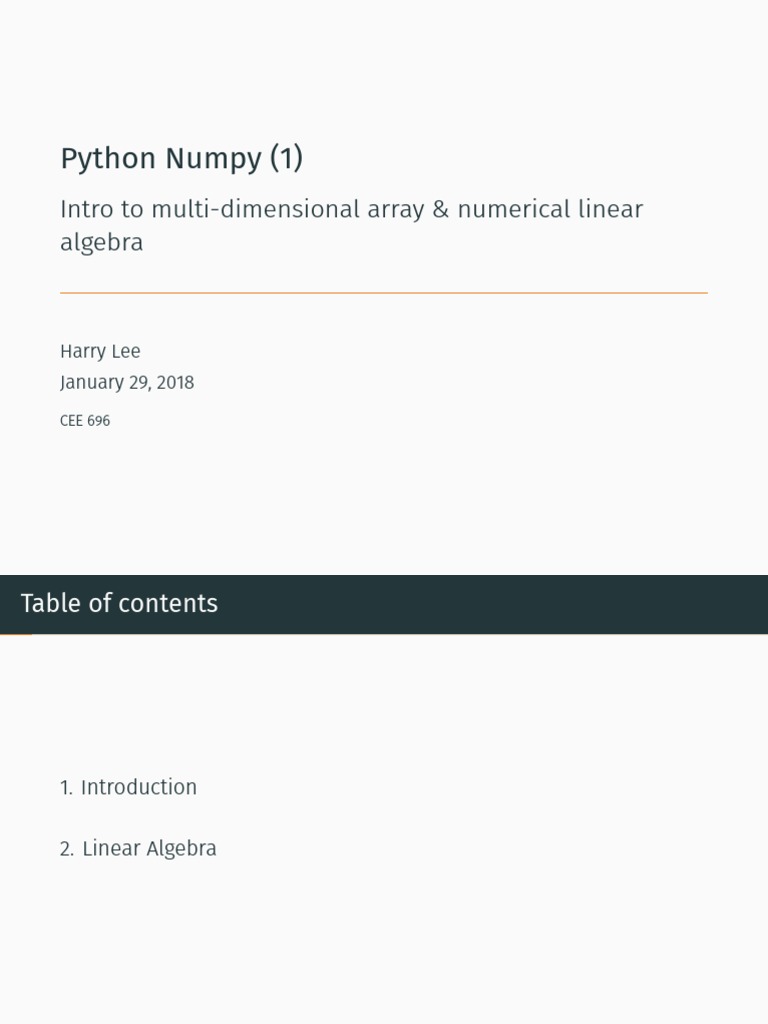Click the word "Numpy" in the title
Viewport: 768px width, 1024px height.
point(213,159)
